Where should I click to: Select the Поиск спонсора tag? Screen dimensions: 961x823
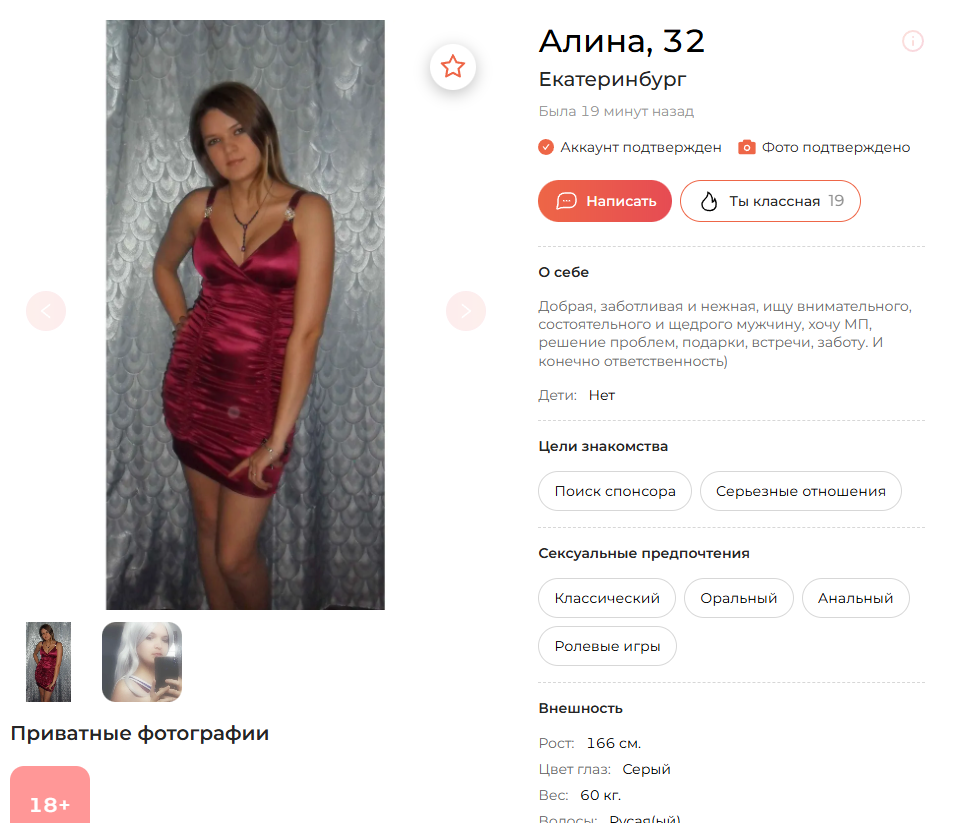[615, 491]
